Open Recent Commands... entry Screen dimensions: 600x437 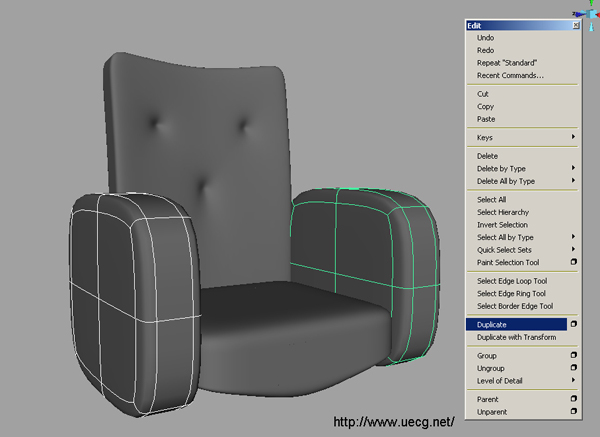click(510, 75)
